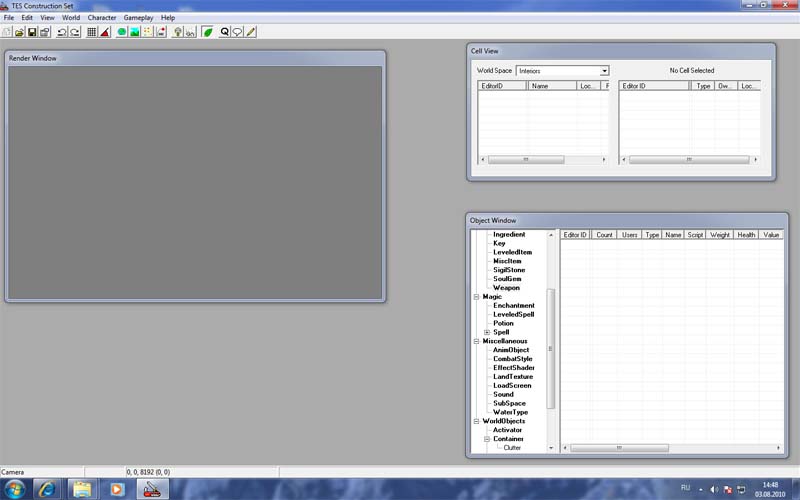Screen dimensions: 800x500
Task: Click scroll-down arrow of object tree scrollbar
Action: click(551, 448)
